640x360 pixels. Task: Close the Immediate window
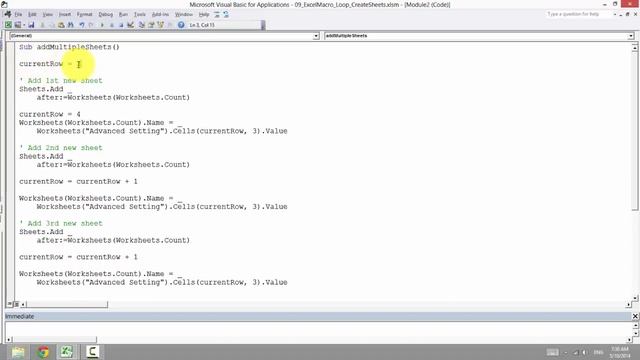(635, 316)
